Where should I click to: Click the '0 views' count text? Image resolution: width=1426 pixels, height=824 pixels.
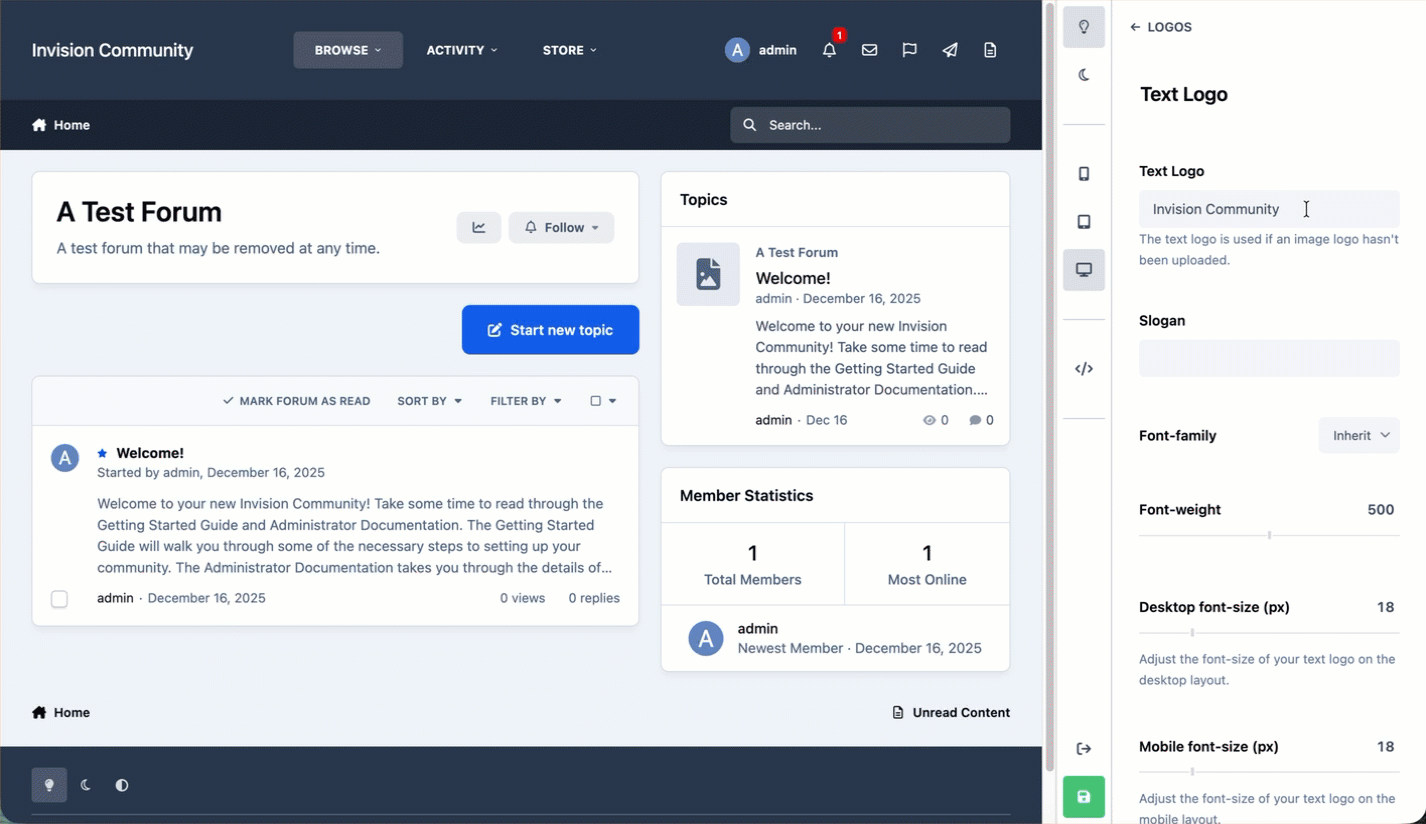coord(523,598)
